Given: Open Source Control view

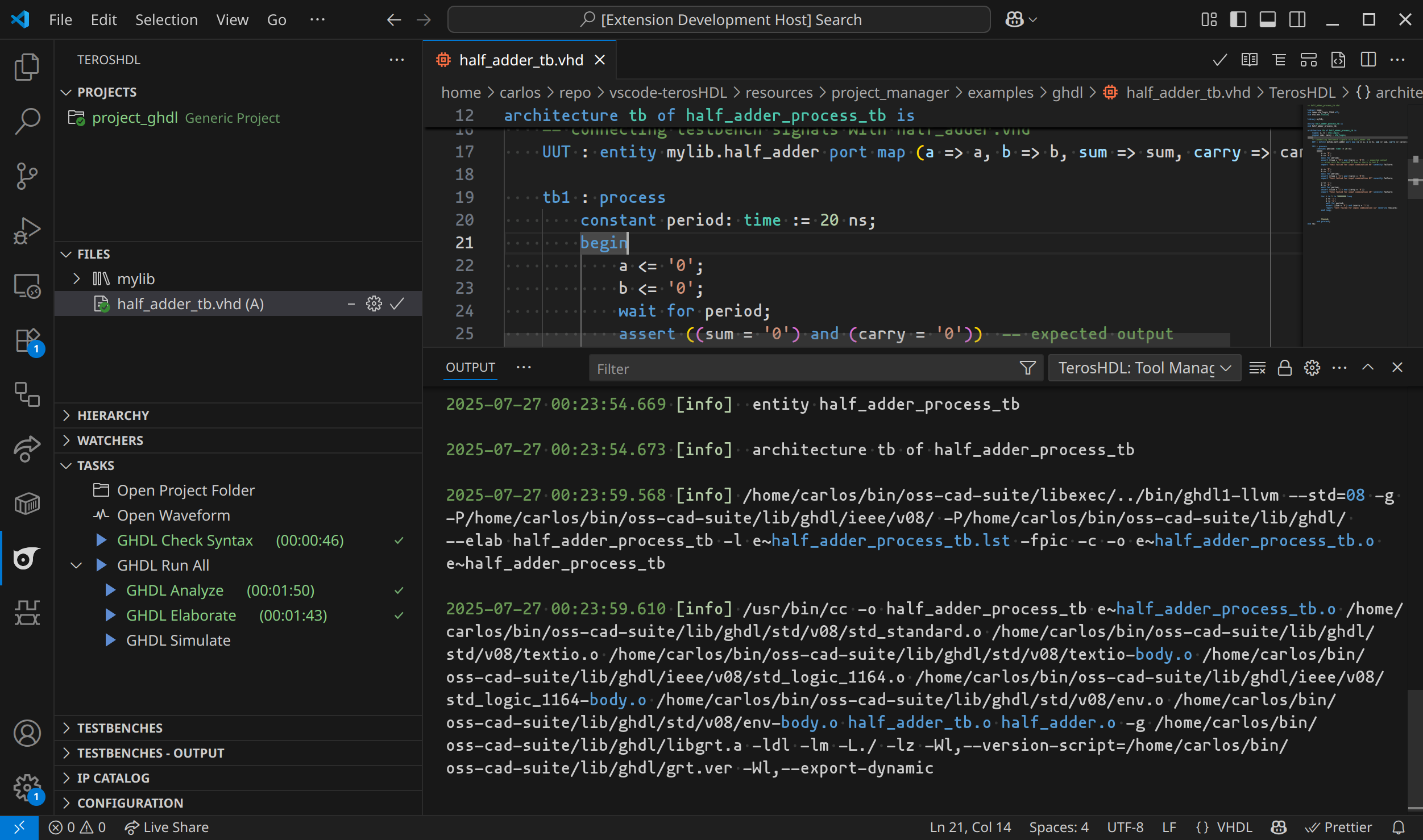Looking at the screenshot, I should click(x=27, y=176).
